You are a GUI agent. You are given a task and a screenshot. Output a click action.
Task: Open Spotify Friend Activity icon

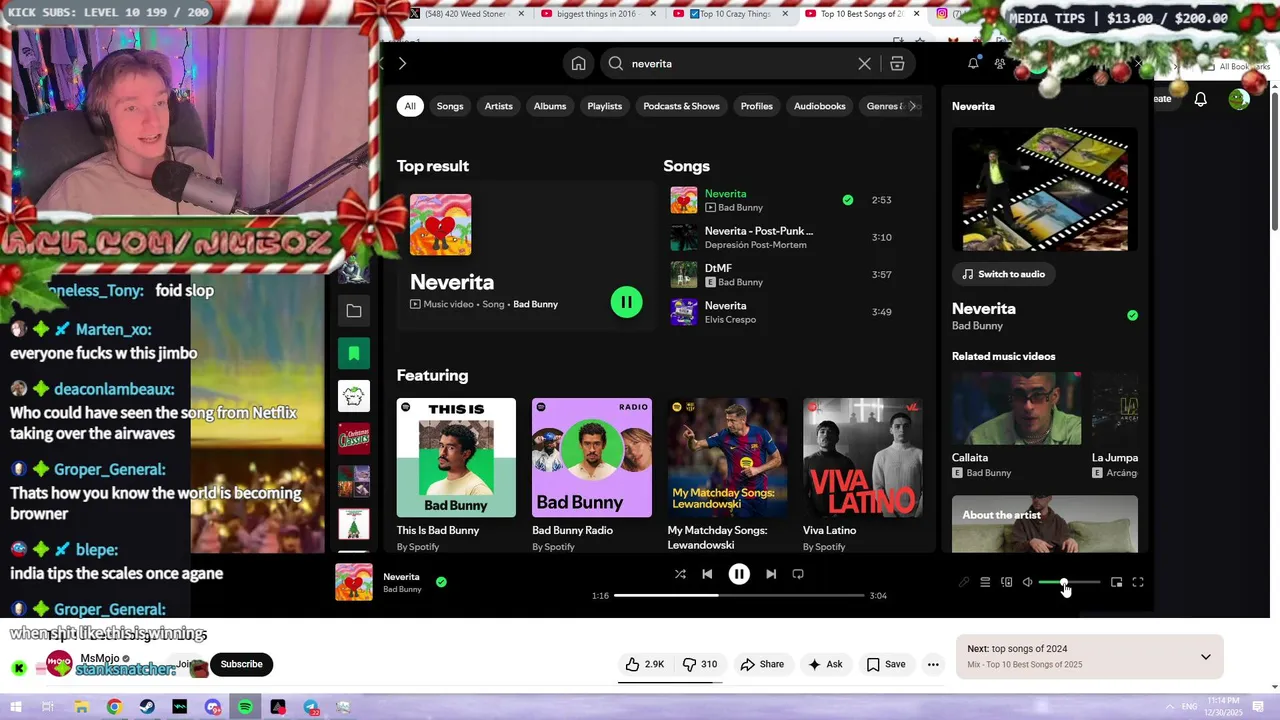point(999,63)
